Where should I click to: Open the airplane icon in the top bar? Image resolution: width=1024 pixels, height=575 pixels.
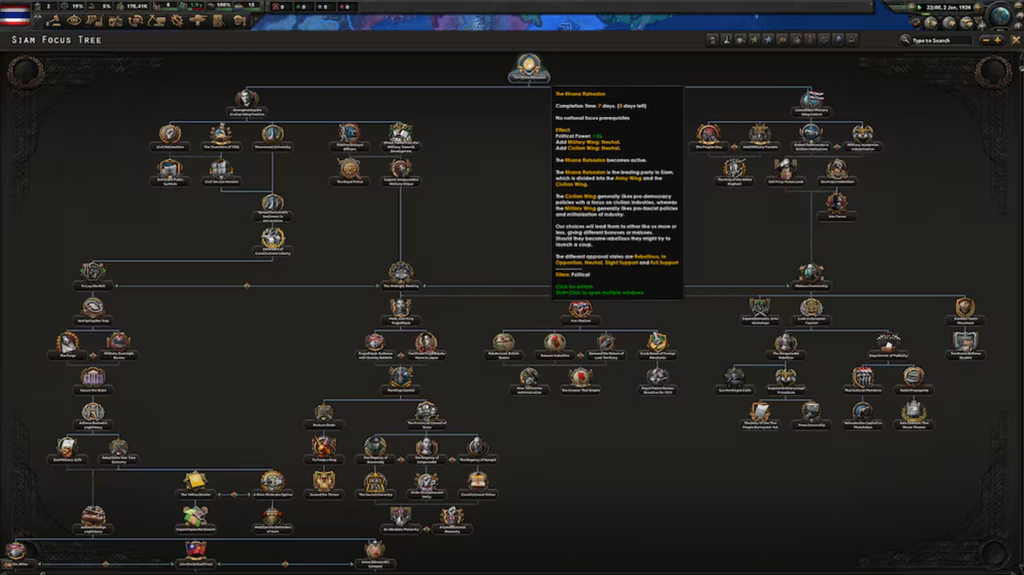coord(197,21)
